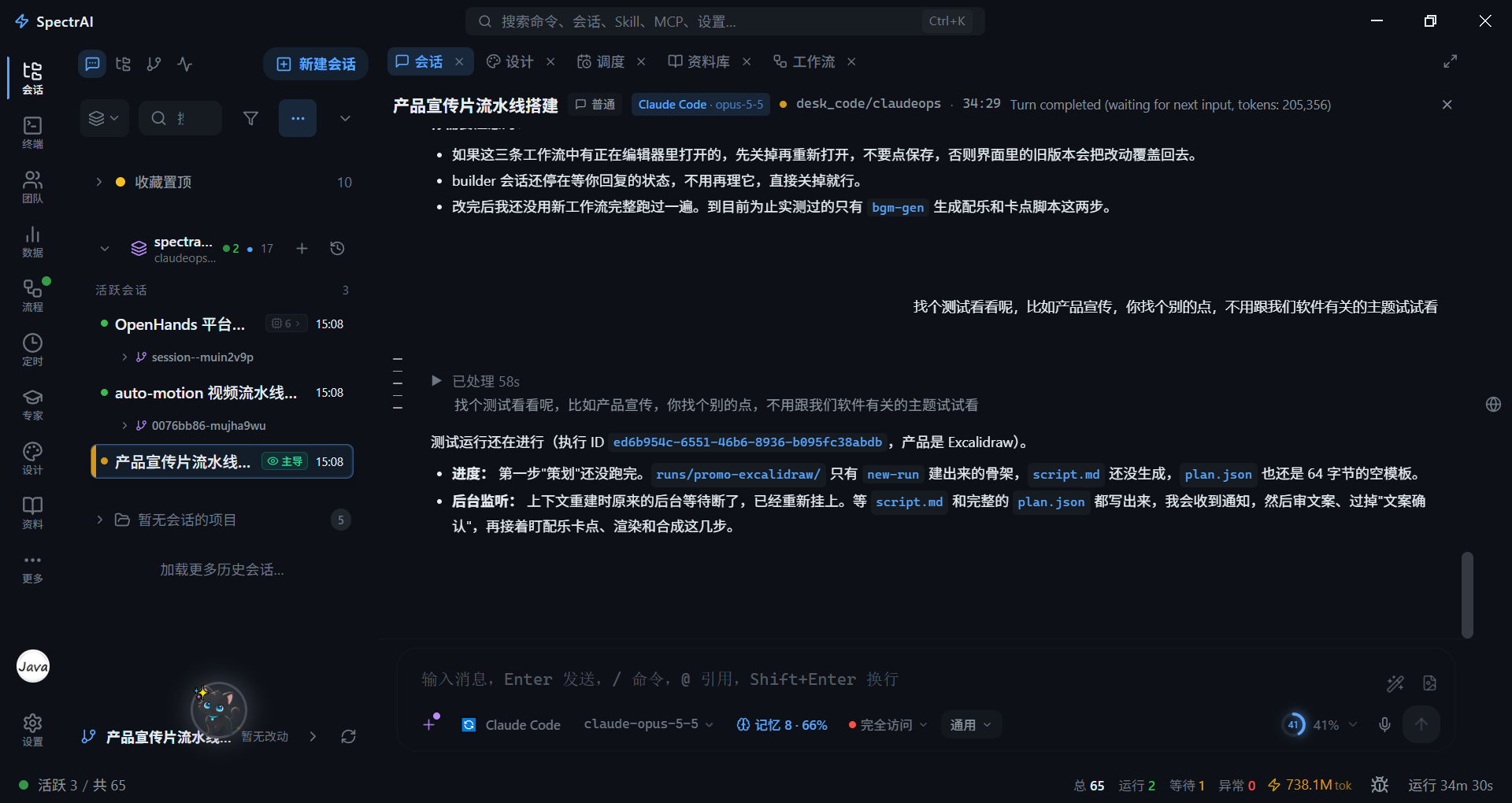The height and width of the screenshot is (803, 1512).
Task: Expand the 暂无会话的项目 folder
Action: [x=100, y=520]
